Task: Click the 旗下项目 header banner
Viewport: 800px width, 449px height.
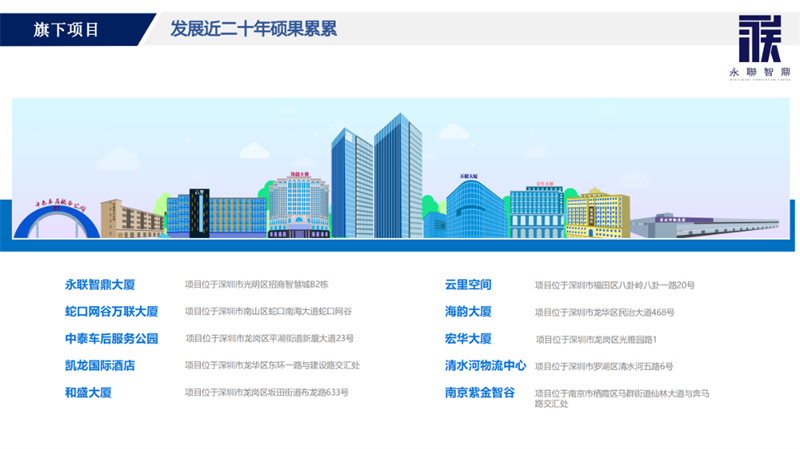Action: (77, 30)
